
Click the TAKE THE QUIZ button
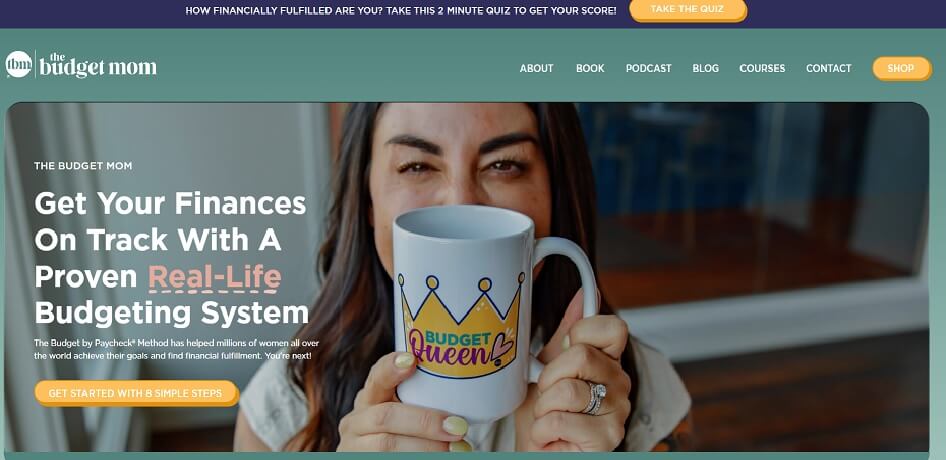(x=688, y=10)
